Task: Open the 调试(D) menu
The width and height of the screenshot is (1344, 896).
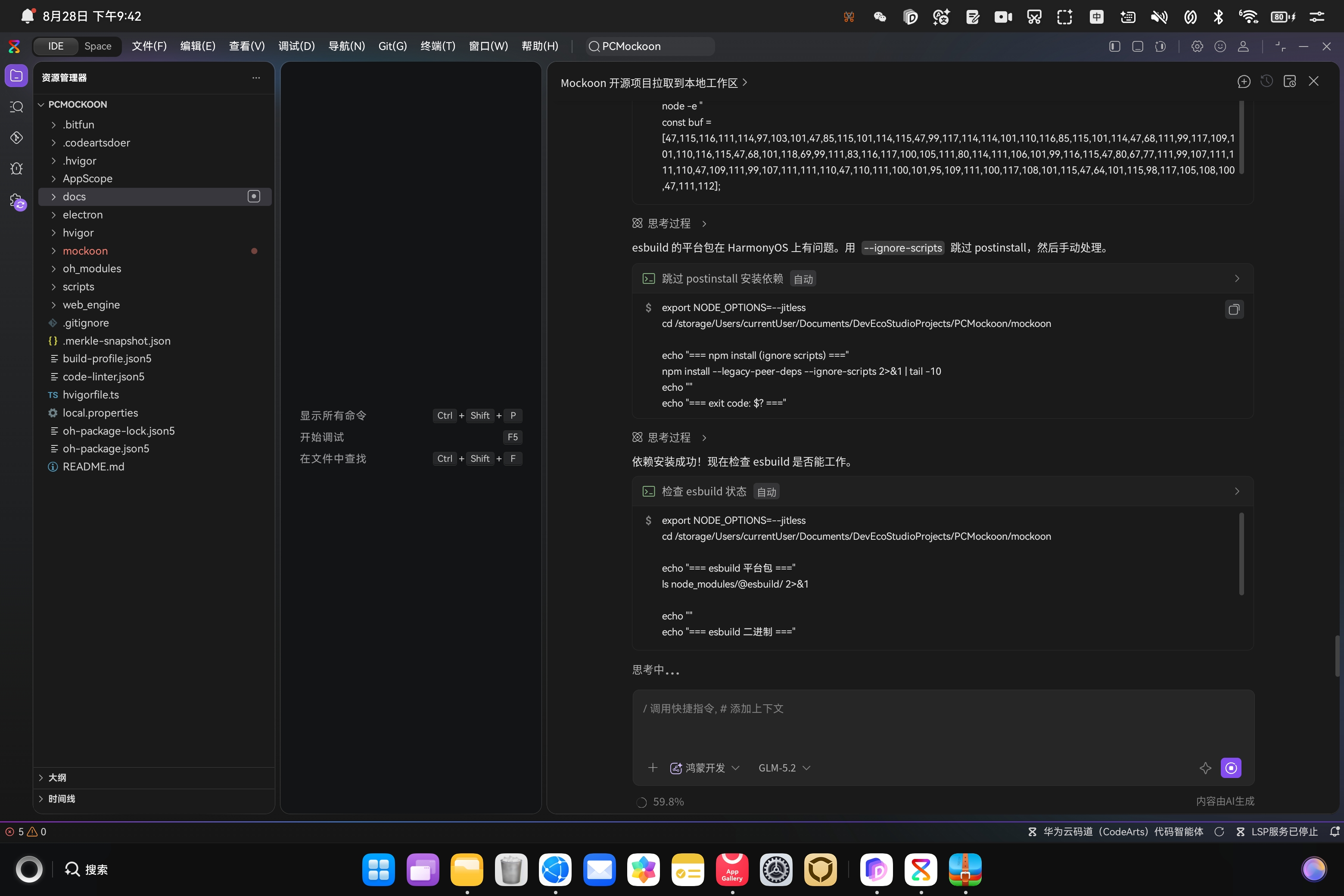Action: point(296,46)
